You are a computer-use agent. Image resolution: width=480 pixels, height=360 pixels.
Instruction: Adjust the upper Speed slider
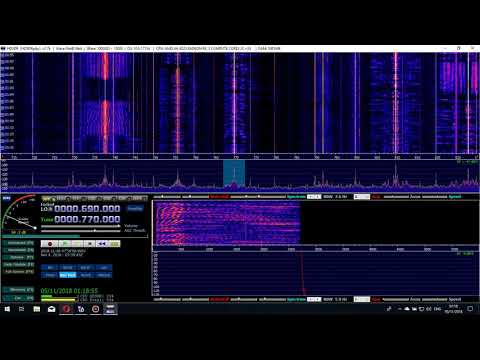434,197
